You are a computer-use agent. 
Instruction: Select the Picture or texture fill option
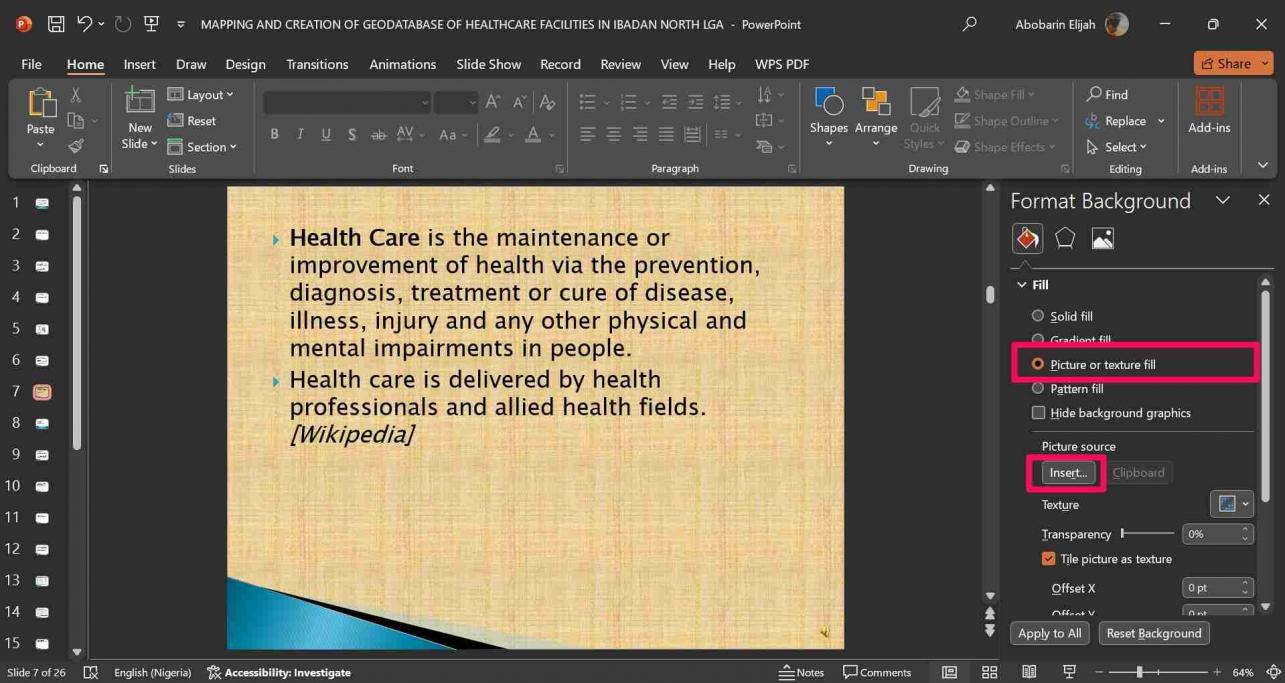click(x=1094, y=364)
